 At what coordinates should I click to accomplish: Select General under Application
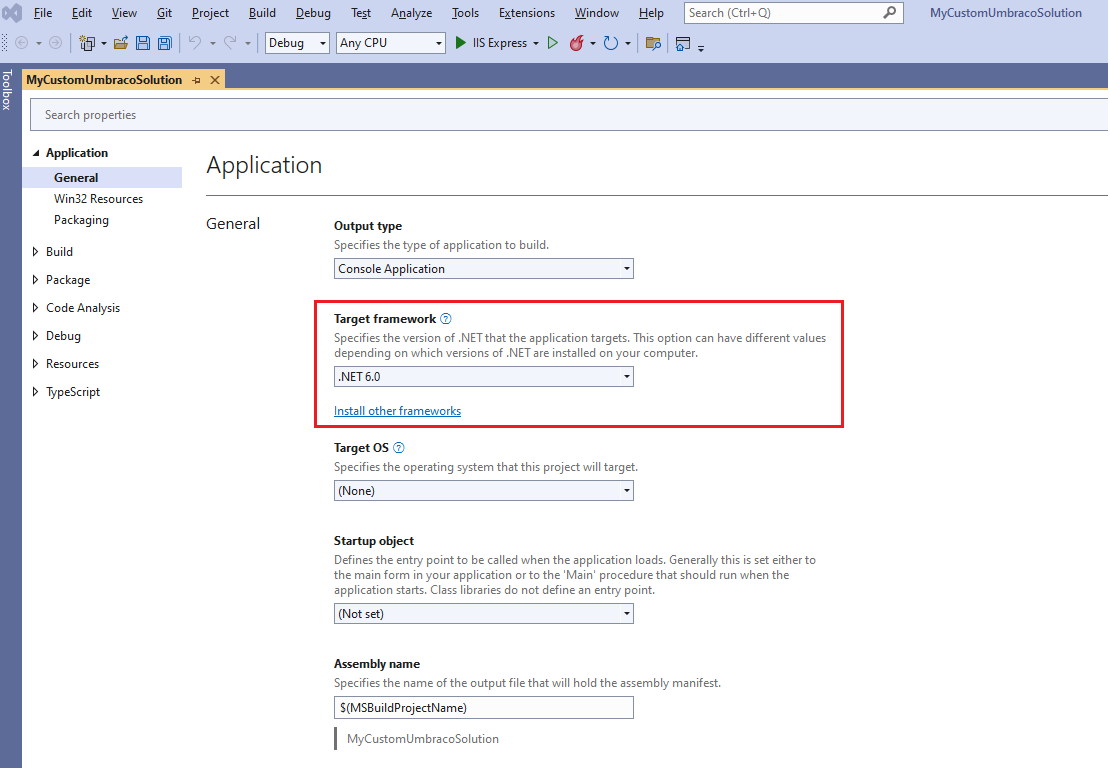[x=102, y=178]
